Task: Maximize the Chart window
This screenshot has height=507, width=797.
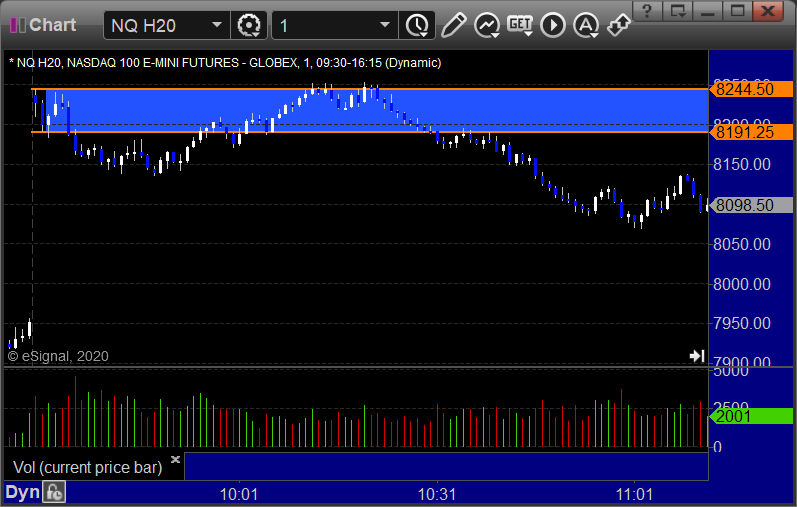Action: (x=738, y=11)
